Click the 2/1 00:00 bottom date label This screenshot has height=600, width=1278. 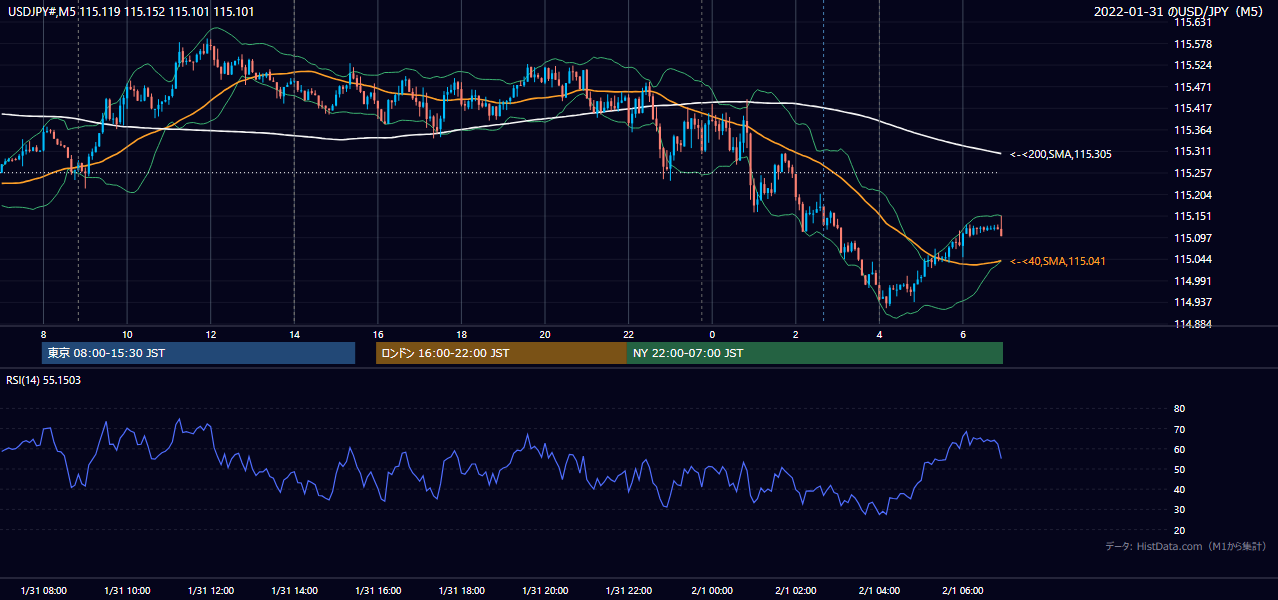coord(712,591)
